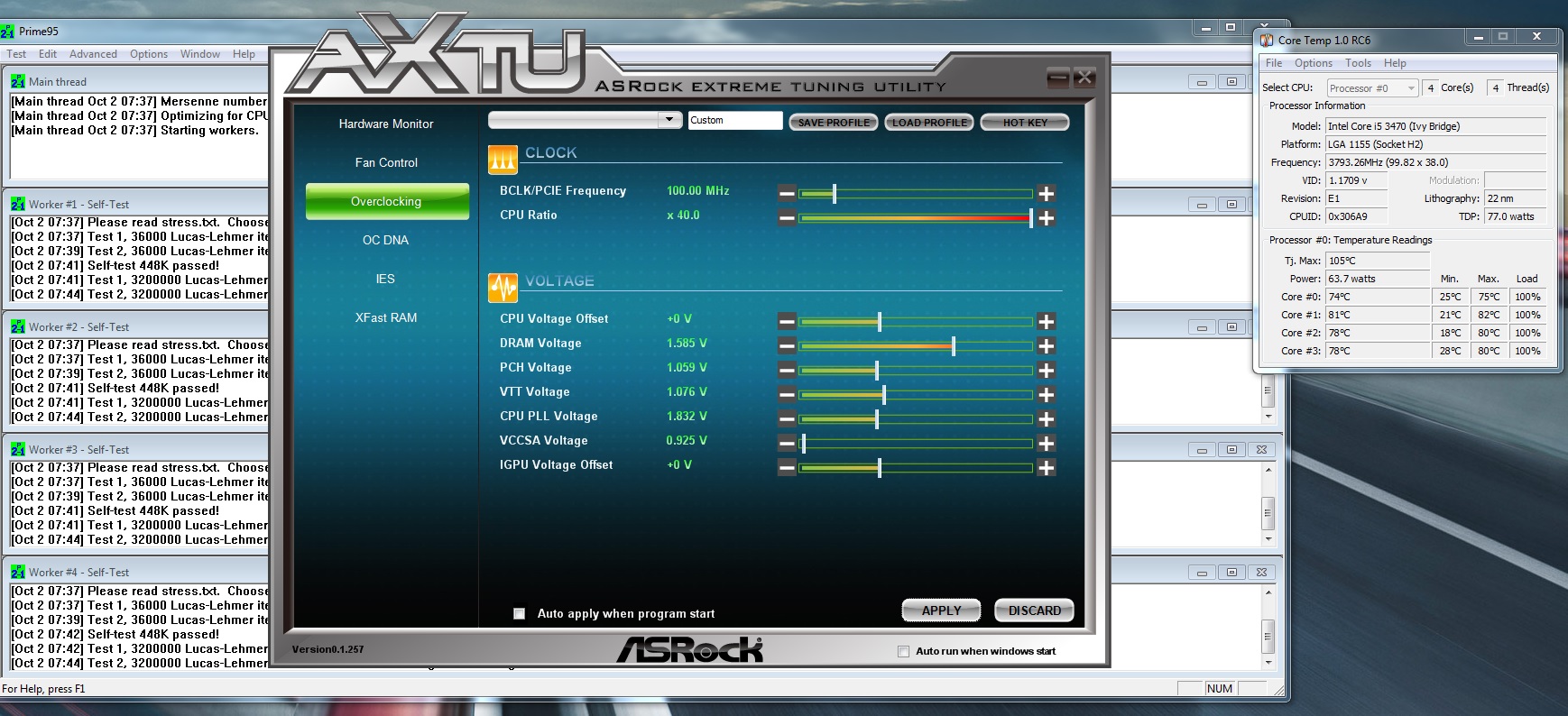
Task: Raise DRAM Voltage with plus button
Action: point(1047,346)
